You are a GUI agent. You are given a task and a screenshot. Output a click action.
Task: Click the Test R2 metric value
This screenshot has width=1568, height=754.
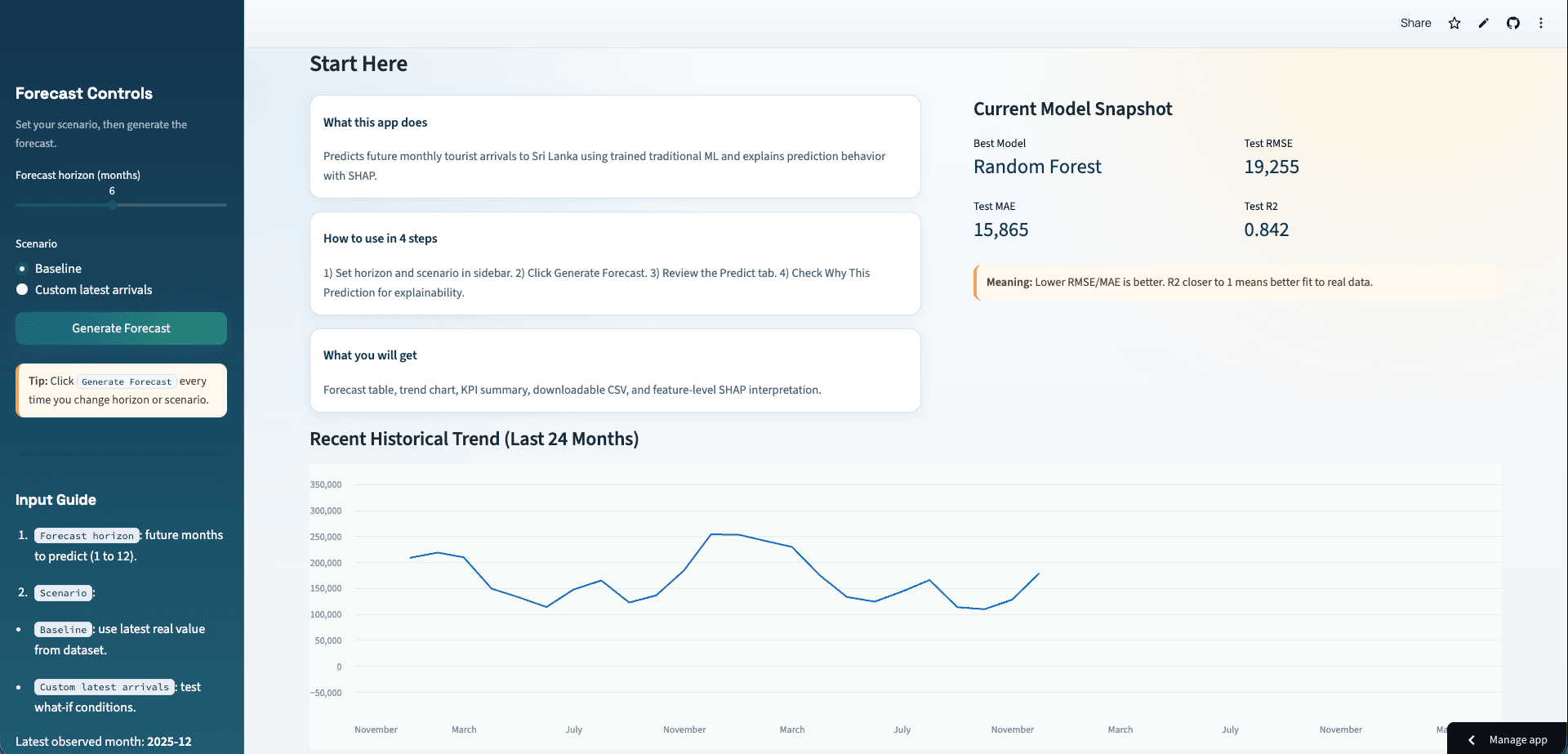1267,230
